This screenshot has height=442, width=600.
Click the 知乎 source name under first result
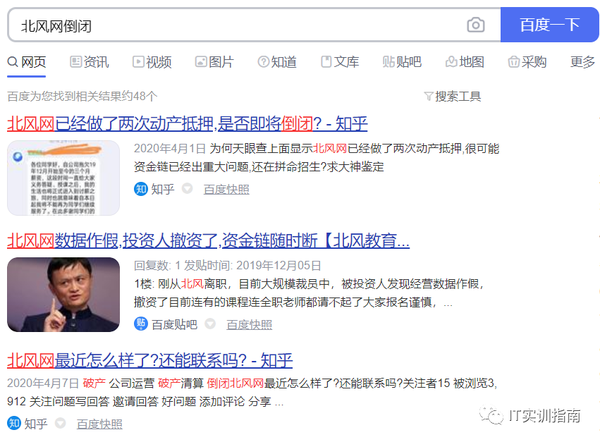[163, 189]
